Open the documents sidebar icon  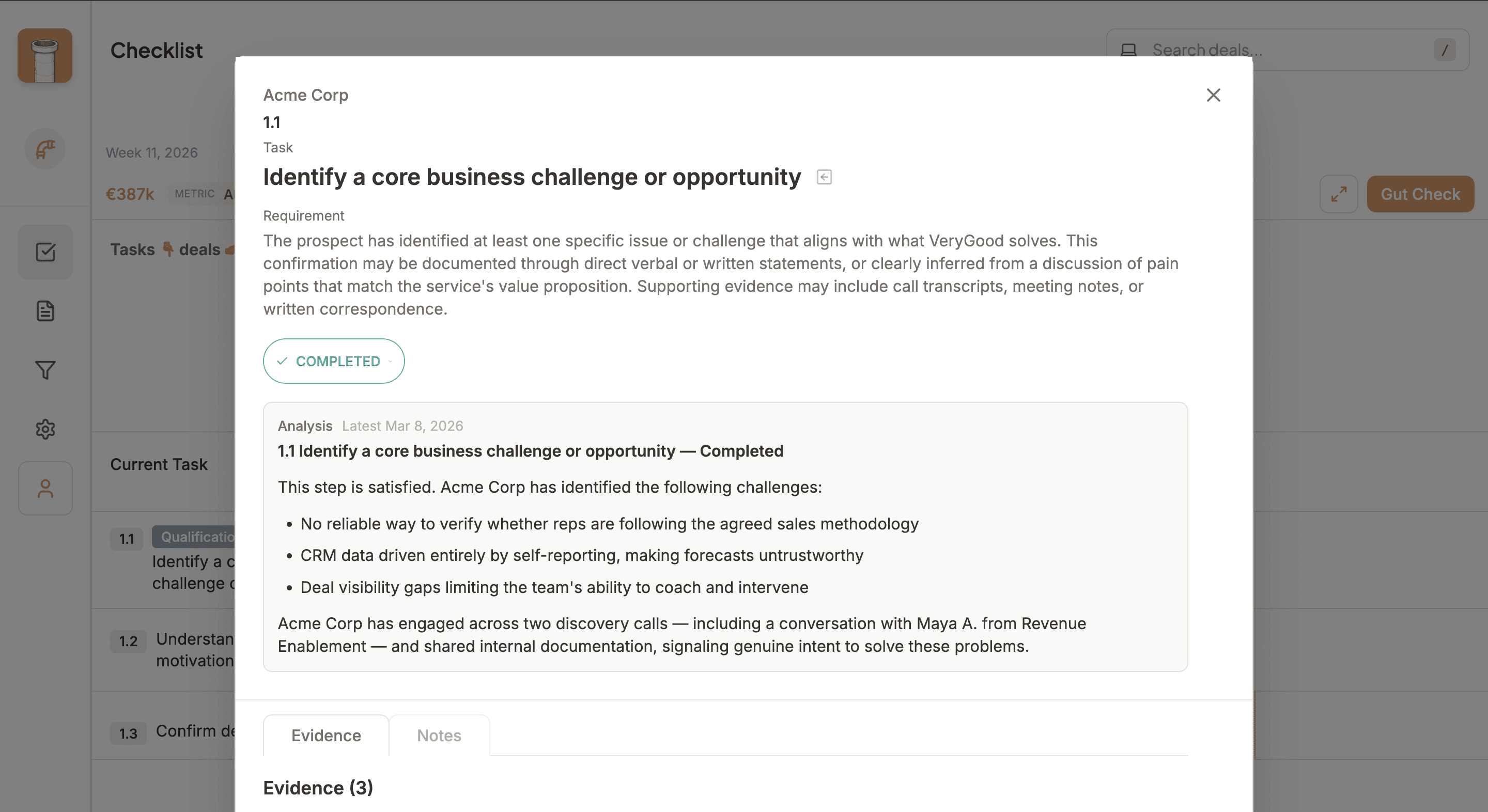click(x=45, y=311)
